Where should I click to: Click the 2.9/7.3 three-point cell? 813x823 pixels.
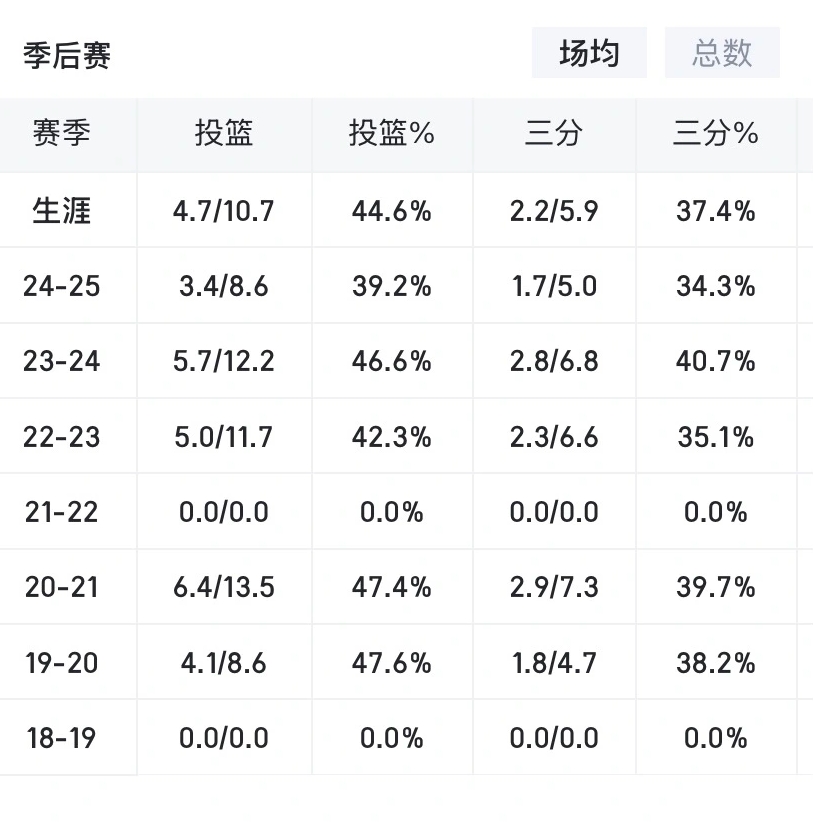click(x=553, y=587)
